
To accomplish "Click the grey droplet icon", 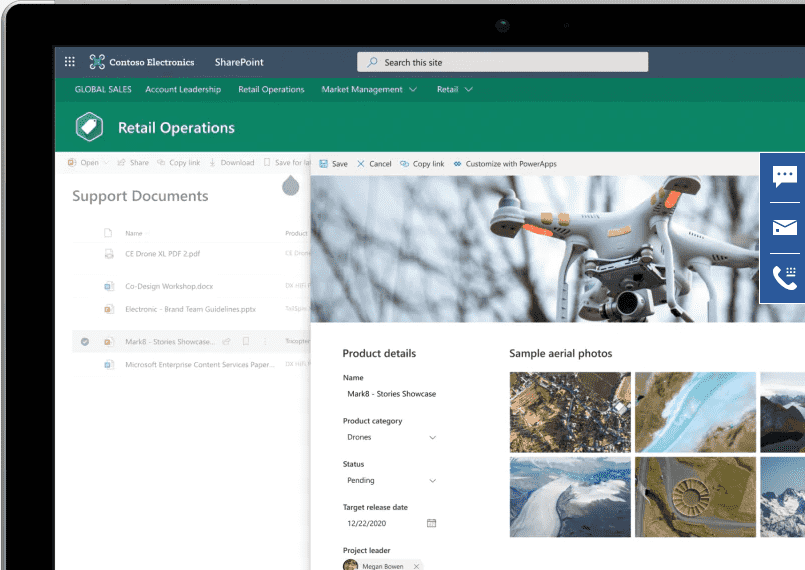I will (x=291, y=185).
